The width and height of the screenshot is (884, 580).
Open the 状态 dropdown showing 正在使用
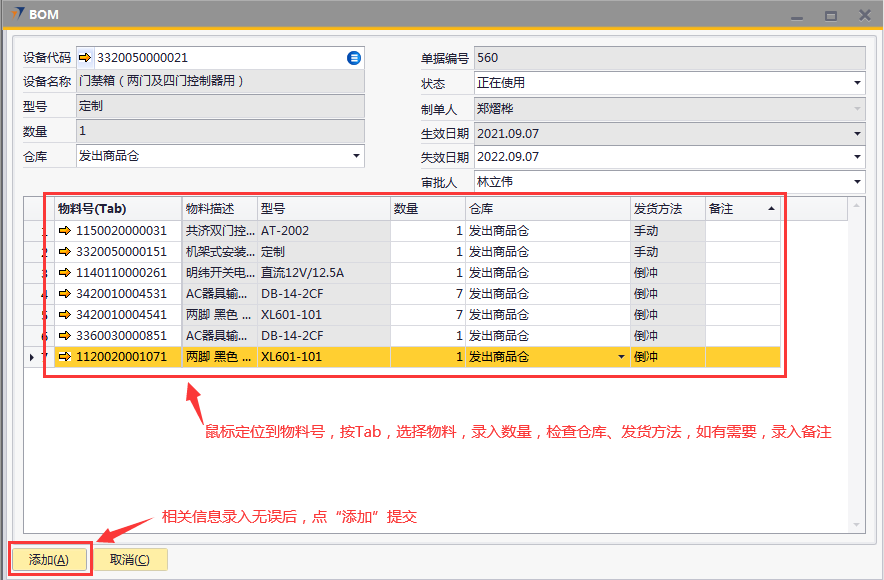[x=857, y=84]
